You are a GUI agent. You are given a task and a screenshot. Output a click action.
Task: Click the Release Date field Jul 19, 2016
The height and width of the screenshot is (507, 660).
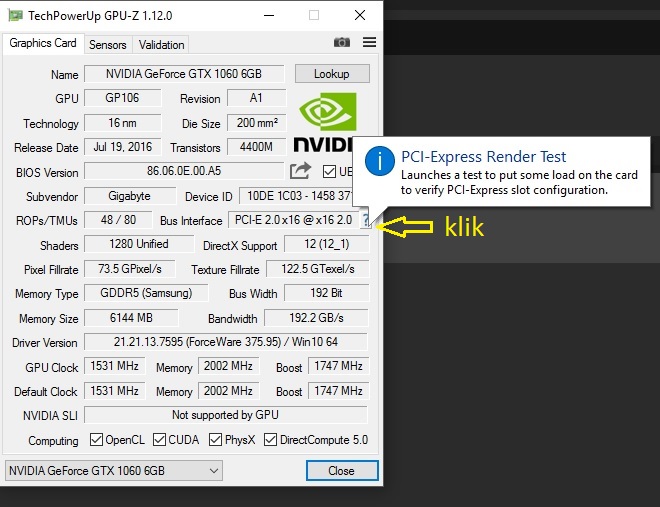click(122, 147)
